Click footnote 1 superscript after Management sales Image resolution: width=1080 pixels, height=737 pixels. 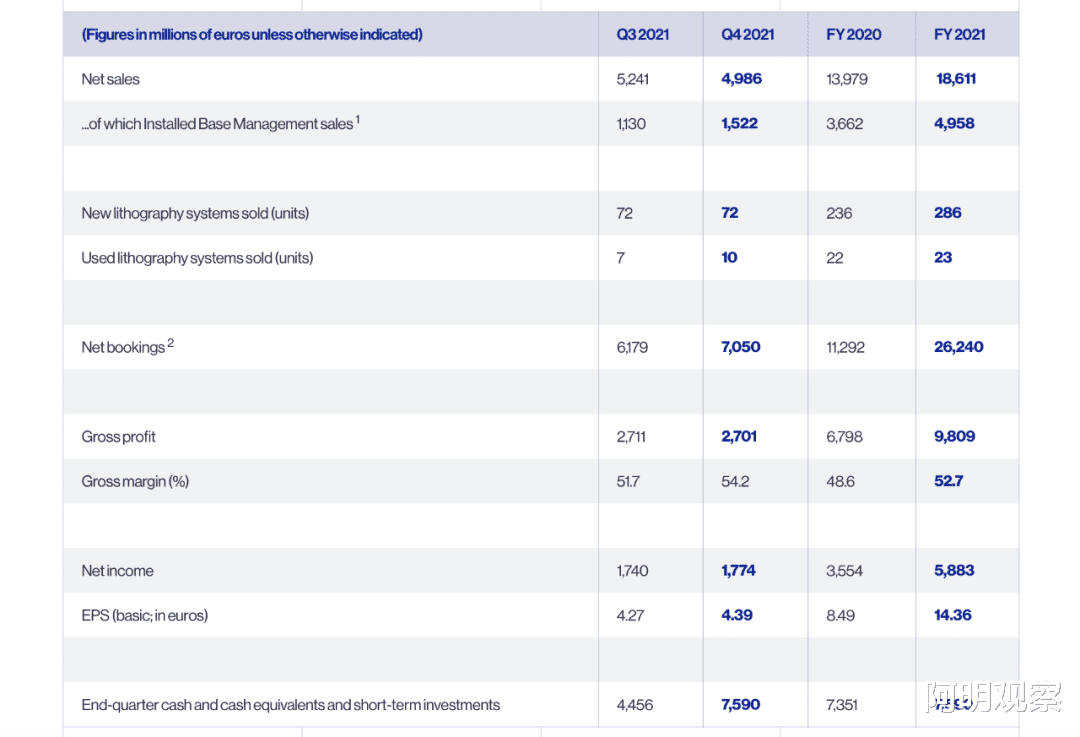click(x=358, y=120)
